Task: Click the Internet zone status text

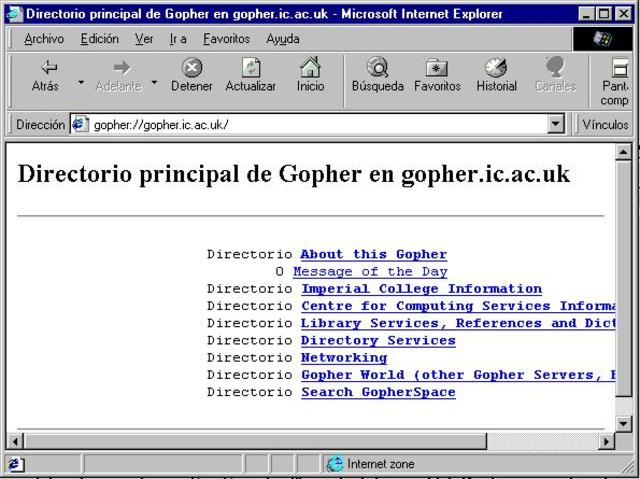Action: (380, 464)
